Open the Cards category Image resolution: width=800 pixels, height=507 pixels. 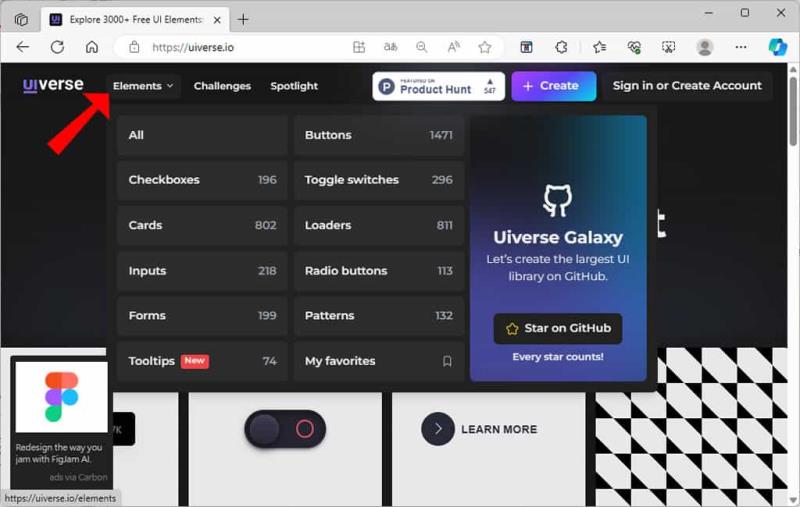[202, 225]
